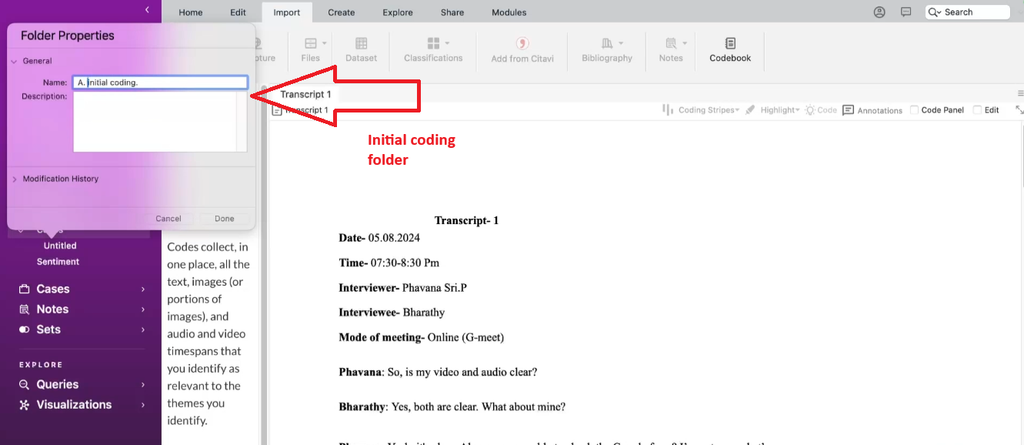Click the Transcript 1 document icon

tap(276, 110)
